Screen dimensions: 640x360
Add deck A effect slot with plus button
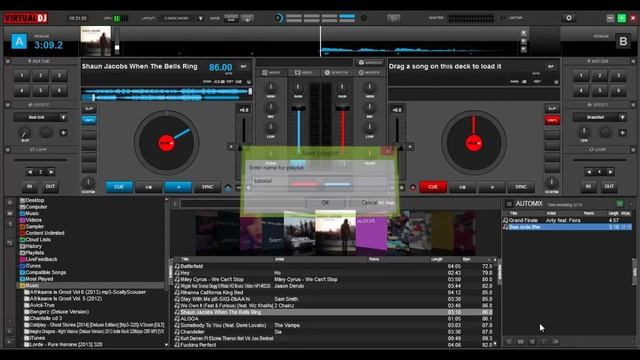tap(63, 133)
